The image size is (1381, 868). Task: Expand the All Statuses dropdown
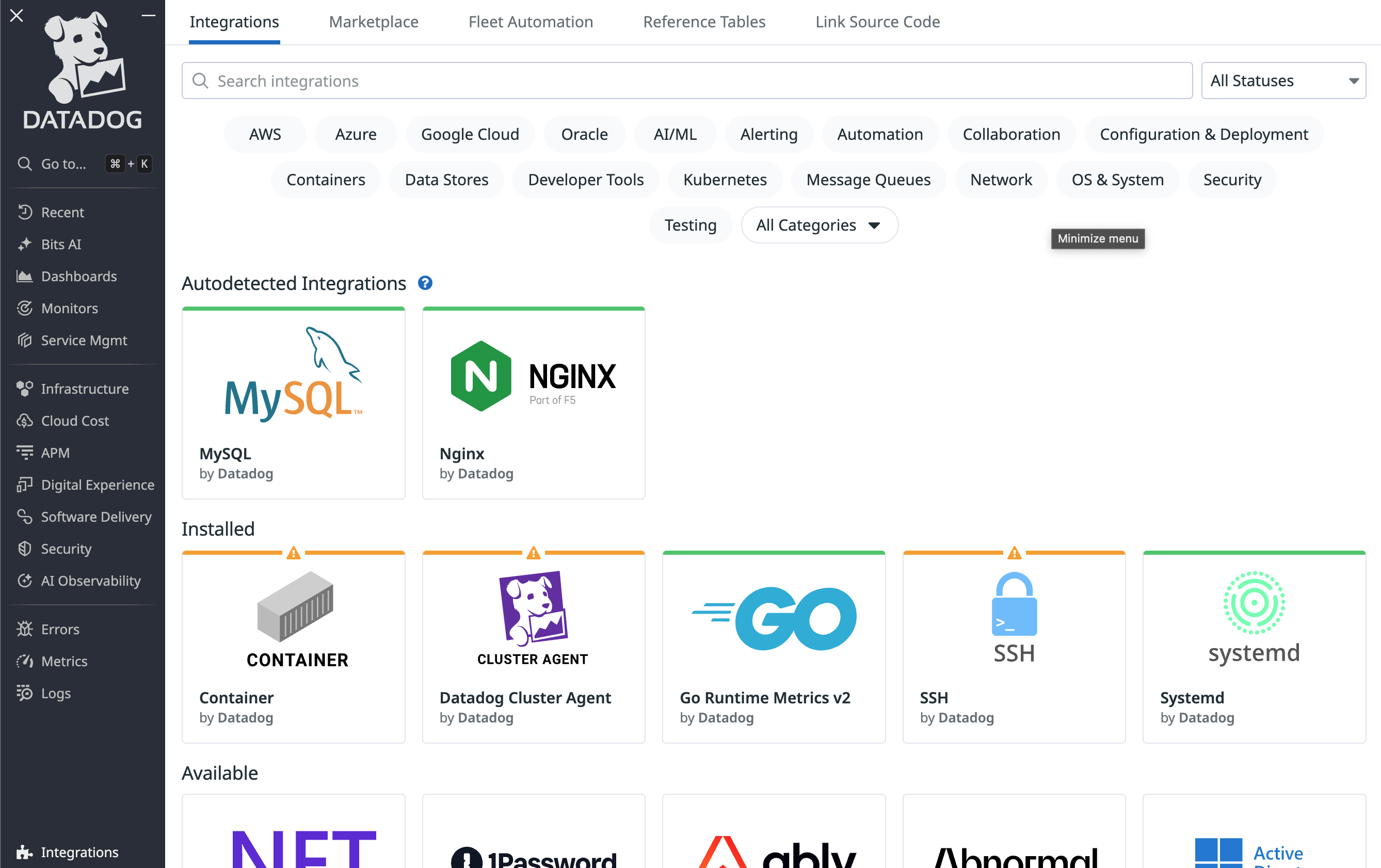coord(1283,81)
